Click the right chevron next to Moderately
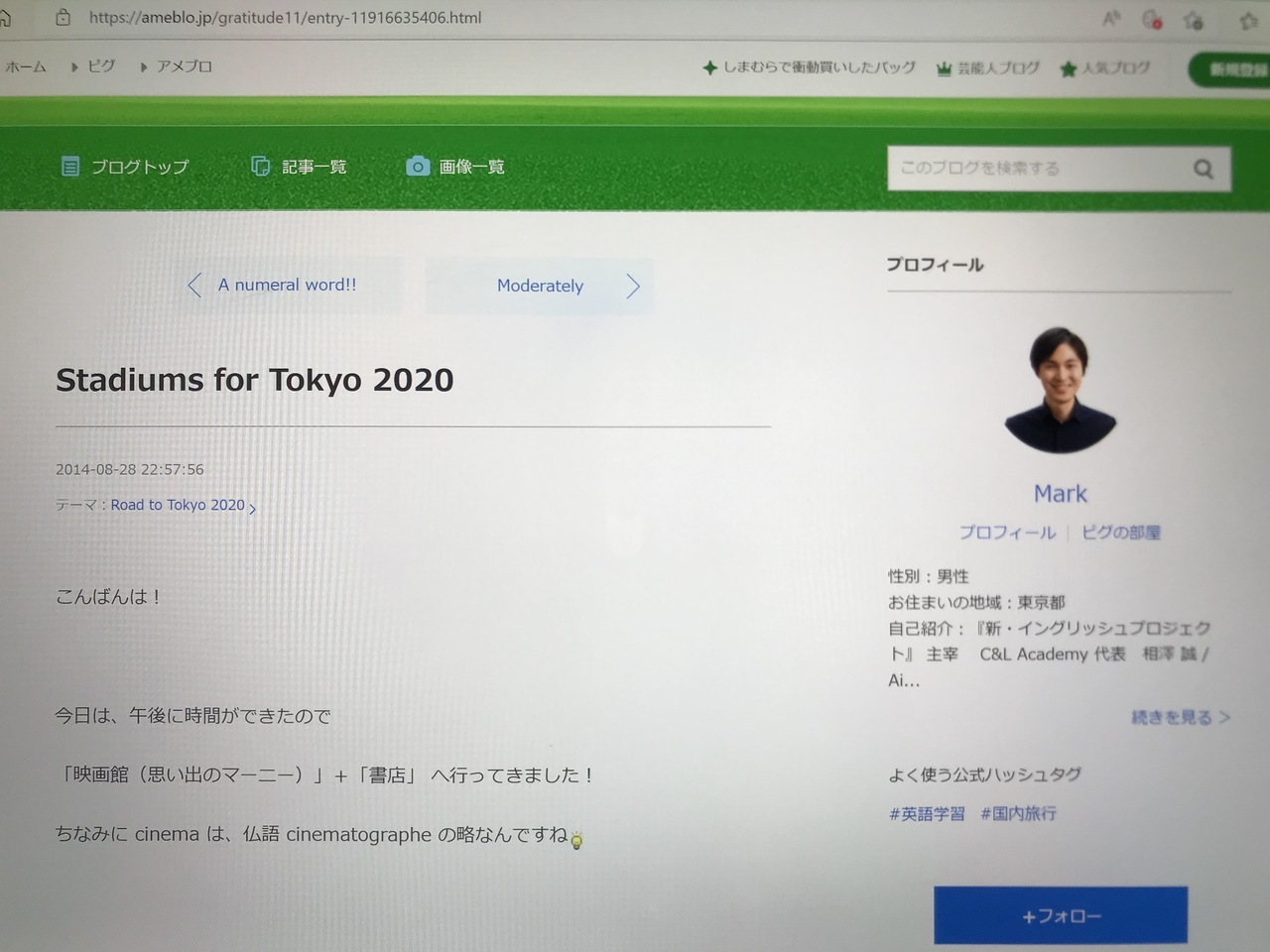The image size is (1270, 952). pos(633,287)
